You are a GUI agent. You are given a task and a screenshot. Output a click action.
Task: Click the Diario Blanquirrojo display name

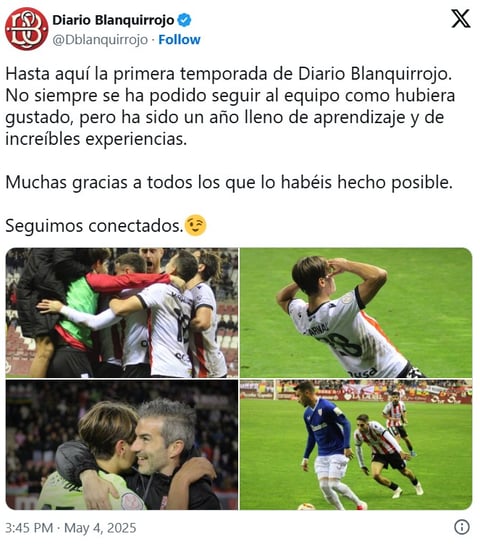(x=113, y=20)
